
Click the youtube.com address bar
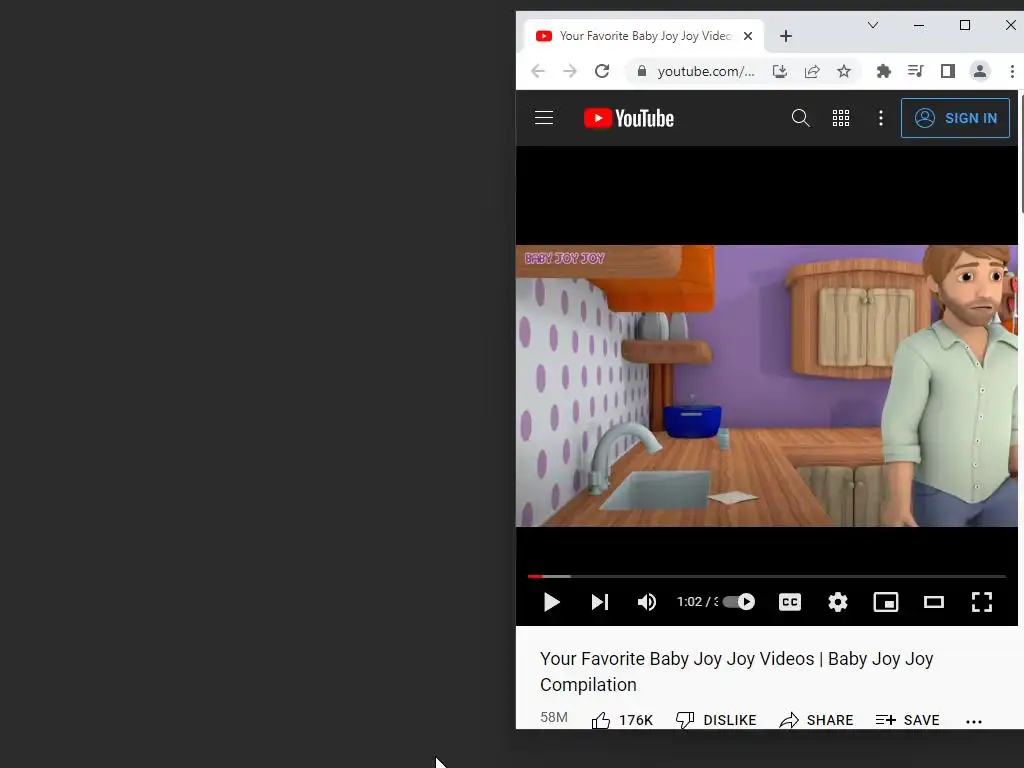(x=706, y=71)
